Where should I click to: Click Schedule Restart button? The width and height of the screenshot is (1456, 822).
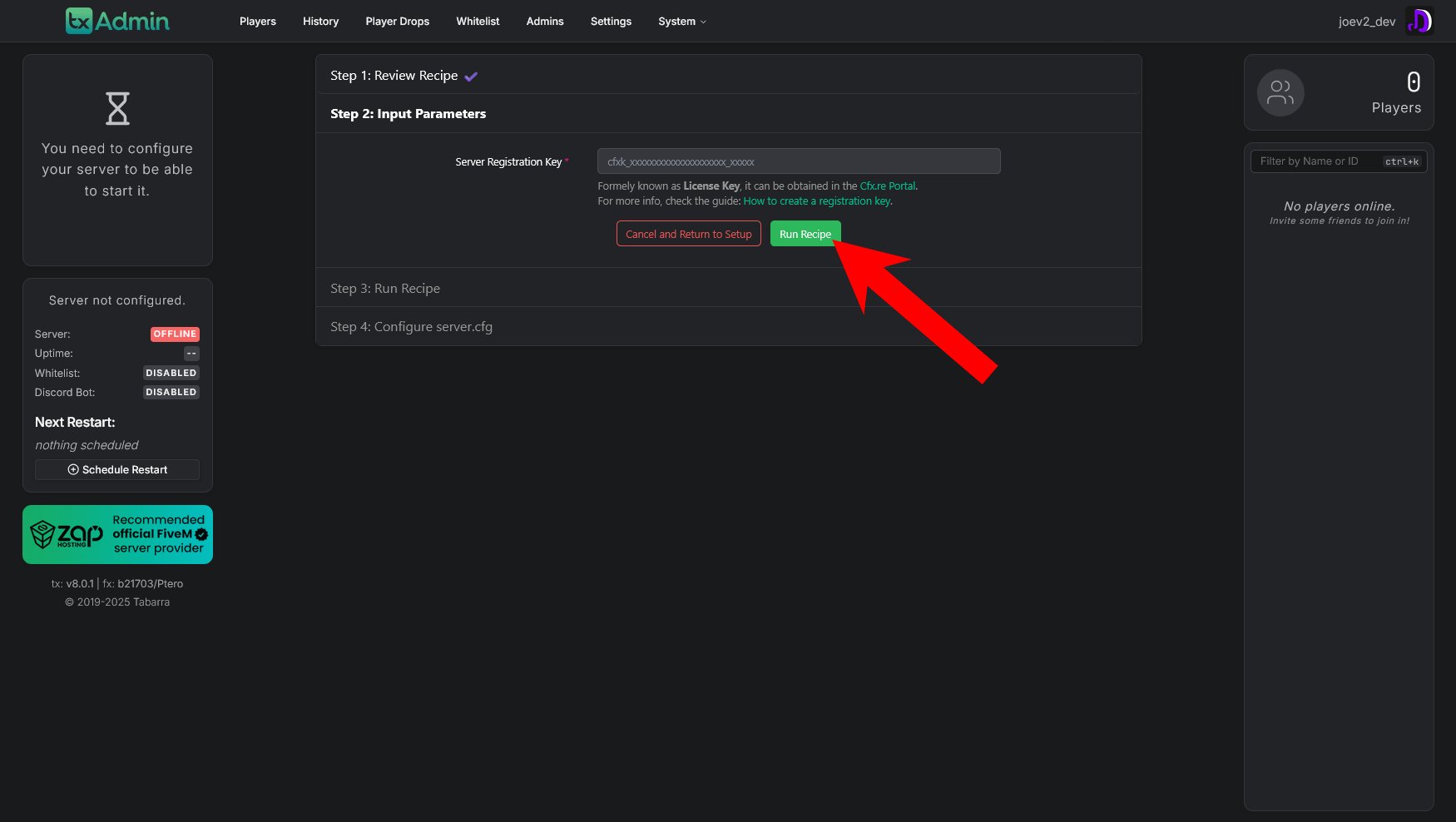[117, 469]
